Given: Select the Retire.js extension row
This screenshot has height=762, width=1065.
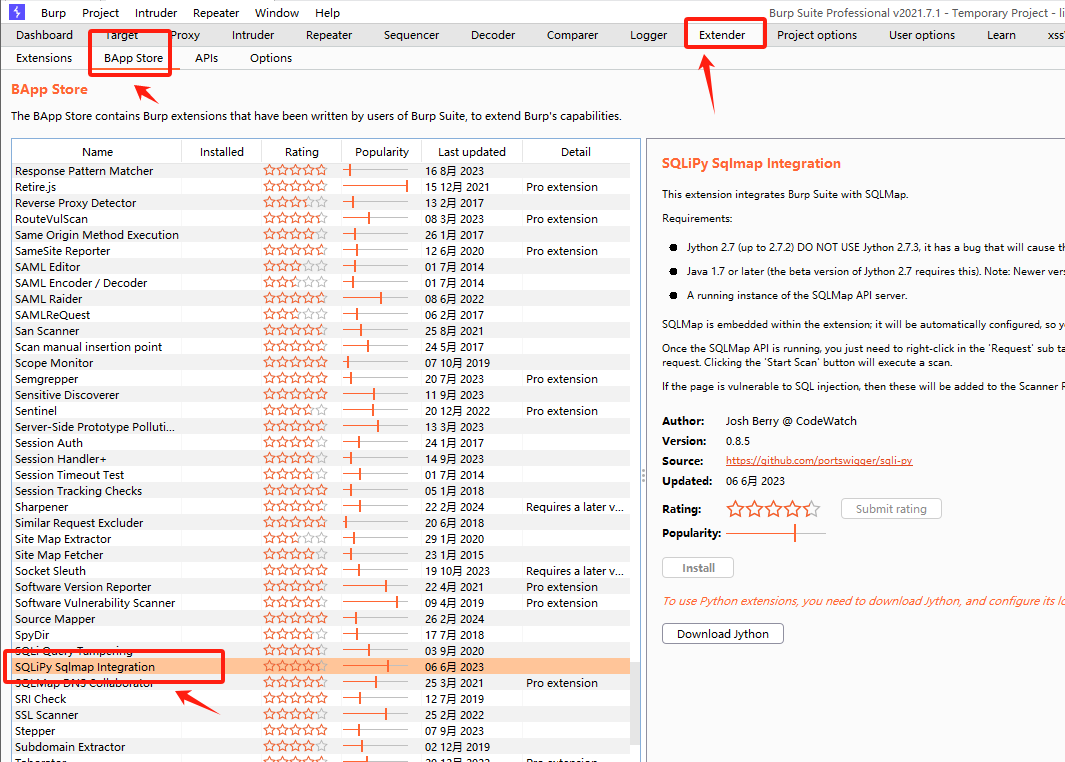Looking at the screenshot, I should 321,187.
